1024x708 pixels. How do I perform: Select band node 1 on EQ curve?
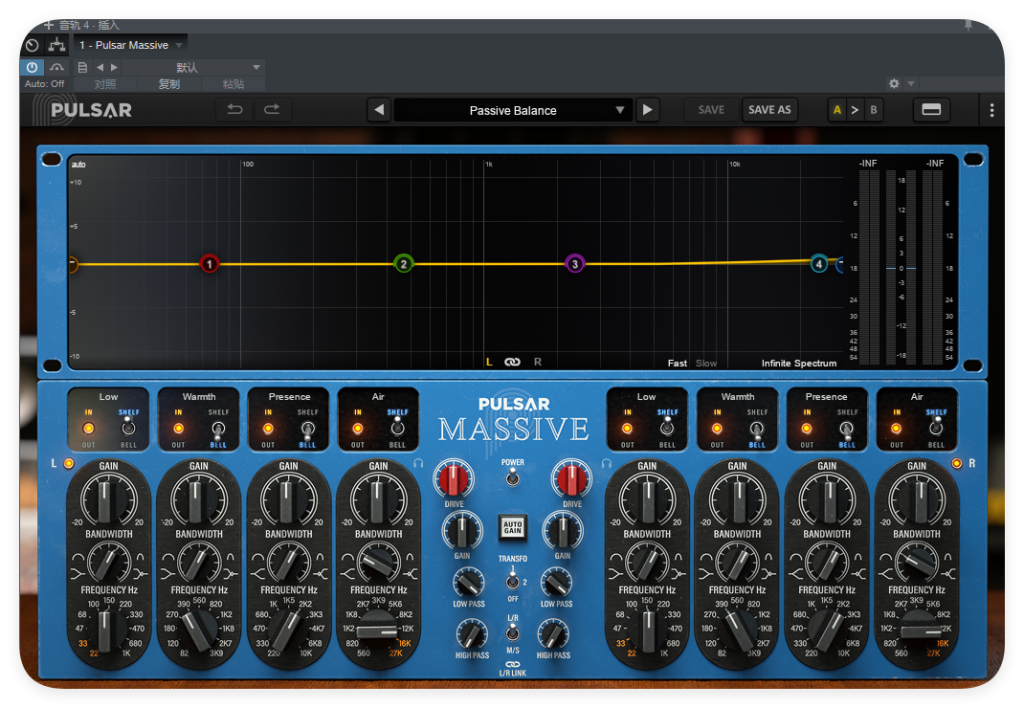tap(209, 264)
